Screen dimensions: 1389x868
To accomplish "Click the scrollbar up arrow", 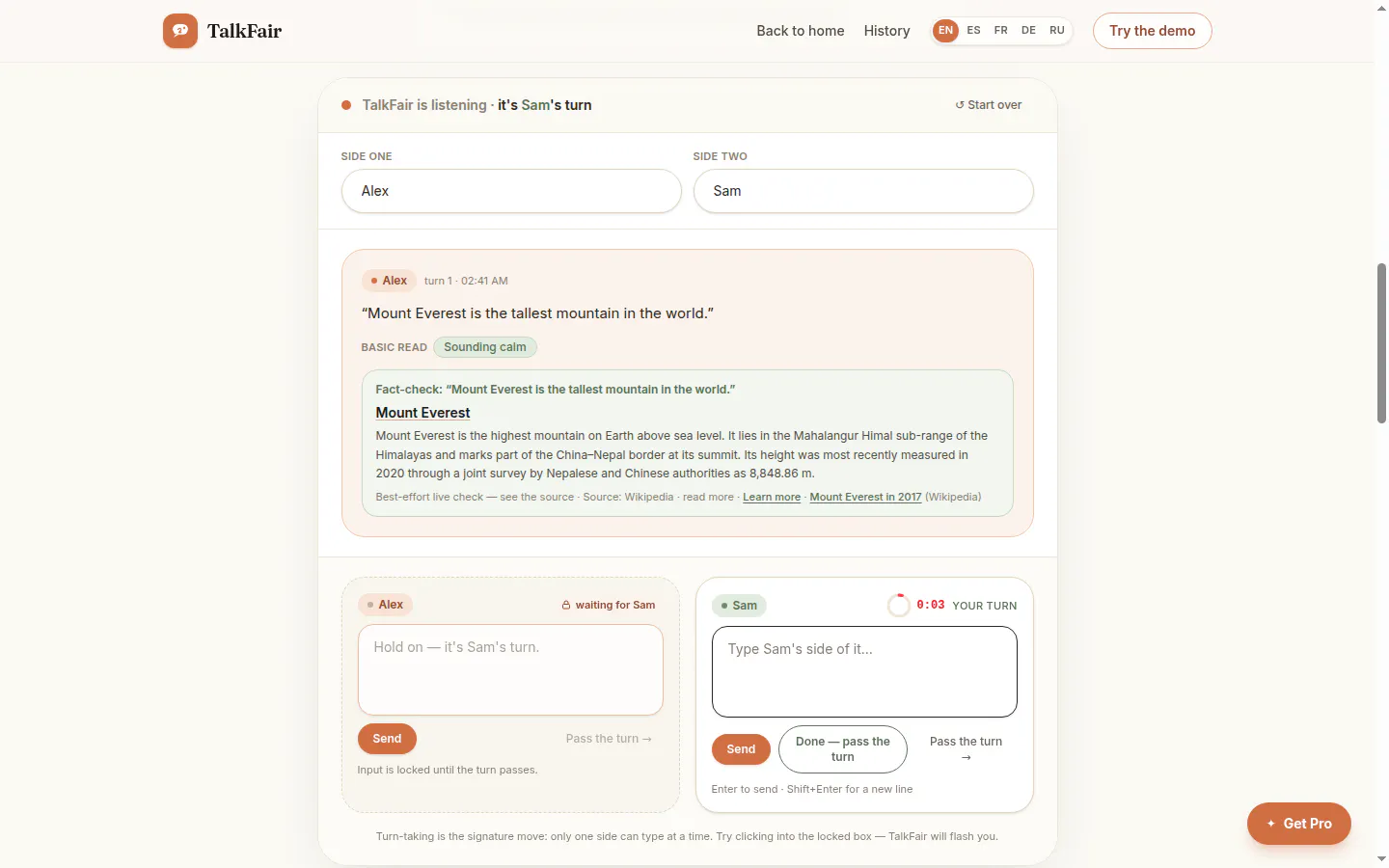I will [x=1381, y=8].
